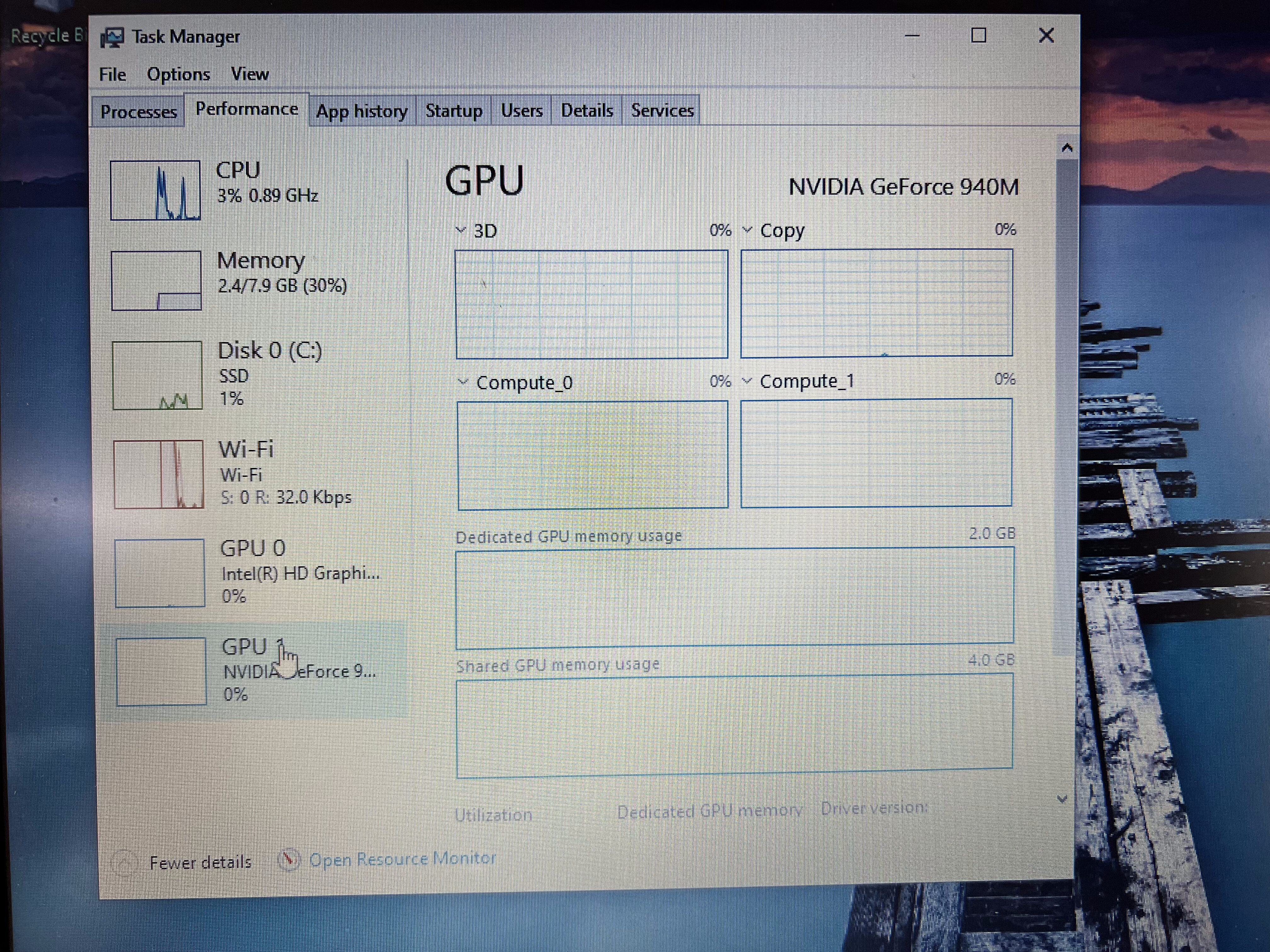
Task: Click Fewer details text button
Action: [x=200, y=863]
